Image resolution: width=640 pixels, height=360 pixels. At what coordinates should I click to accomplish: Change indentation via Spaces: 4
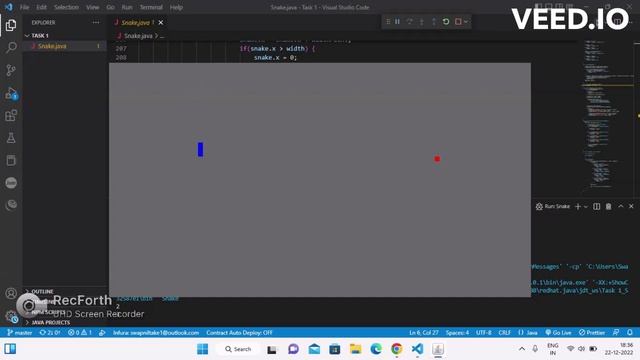[x=457, y=333]
